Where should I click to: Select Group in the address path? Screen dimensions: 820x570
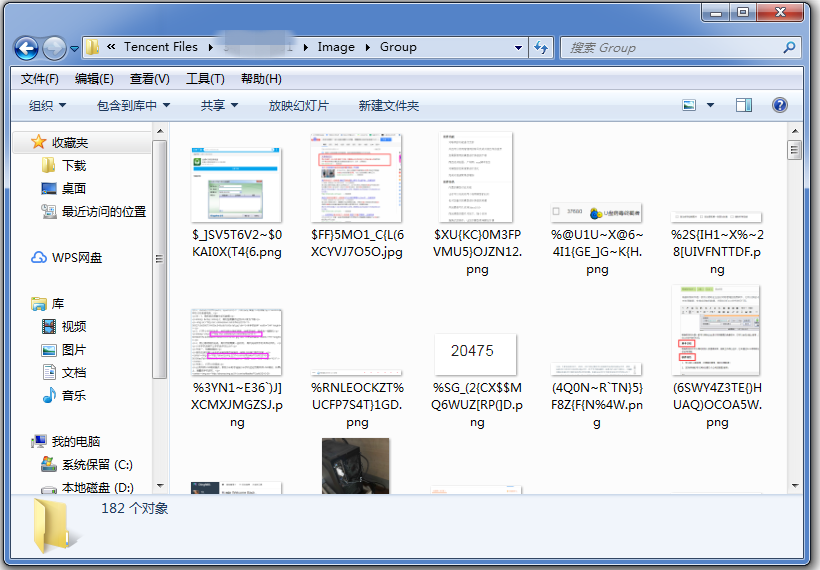pos(398,47)
